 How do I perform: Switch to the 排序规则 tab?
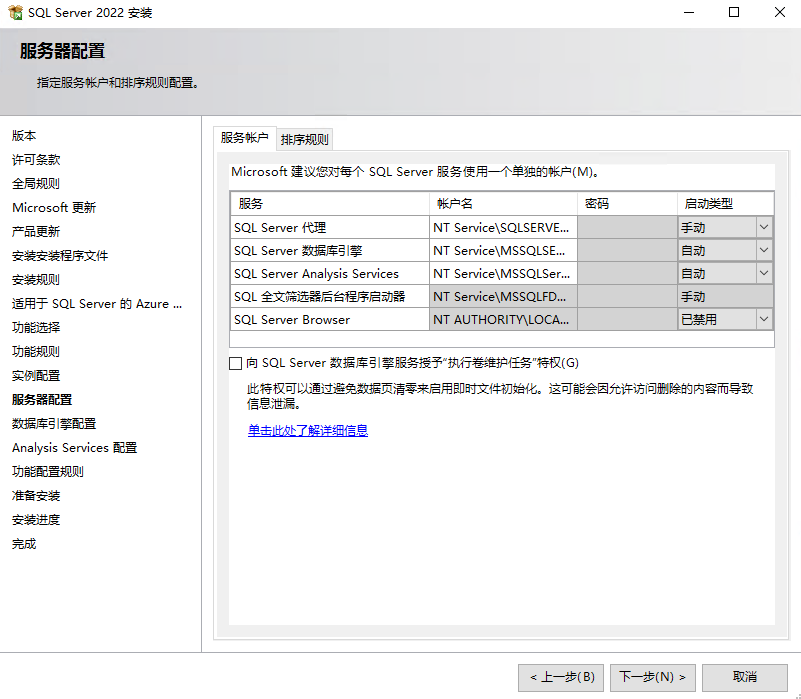coord(304,139)
